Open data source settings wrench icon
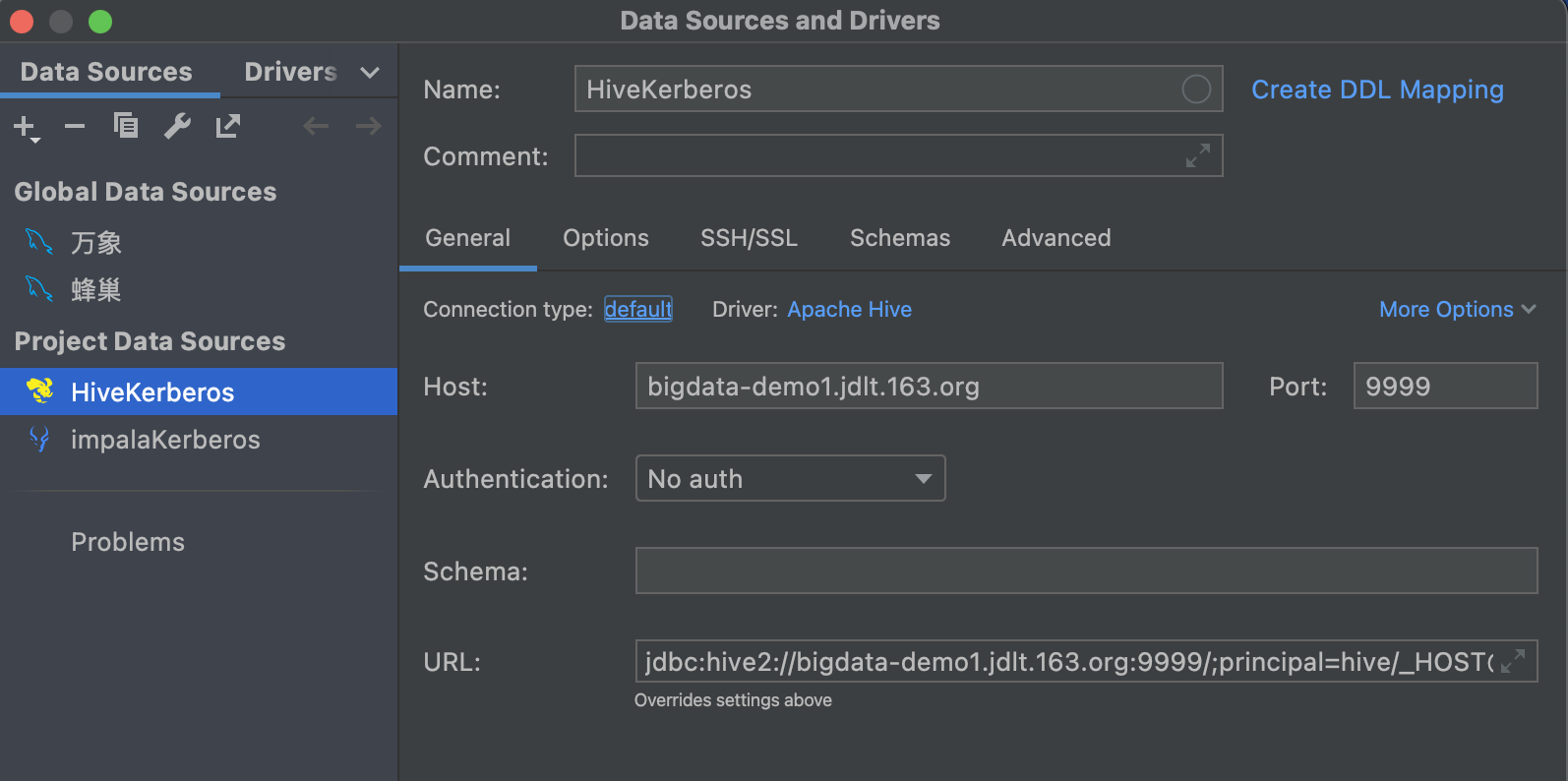 177,126
